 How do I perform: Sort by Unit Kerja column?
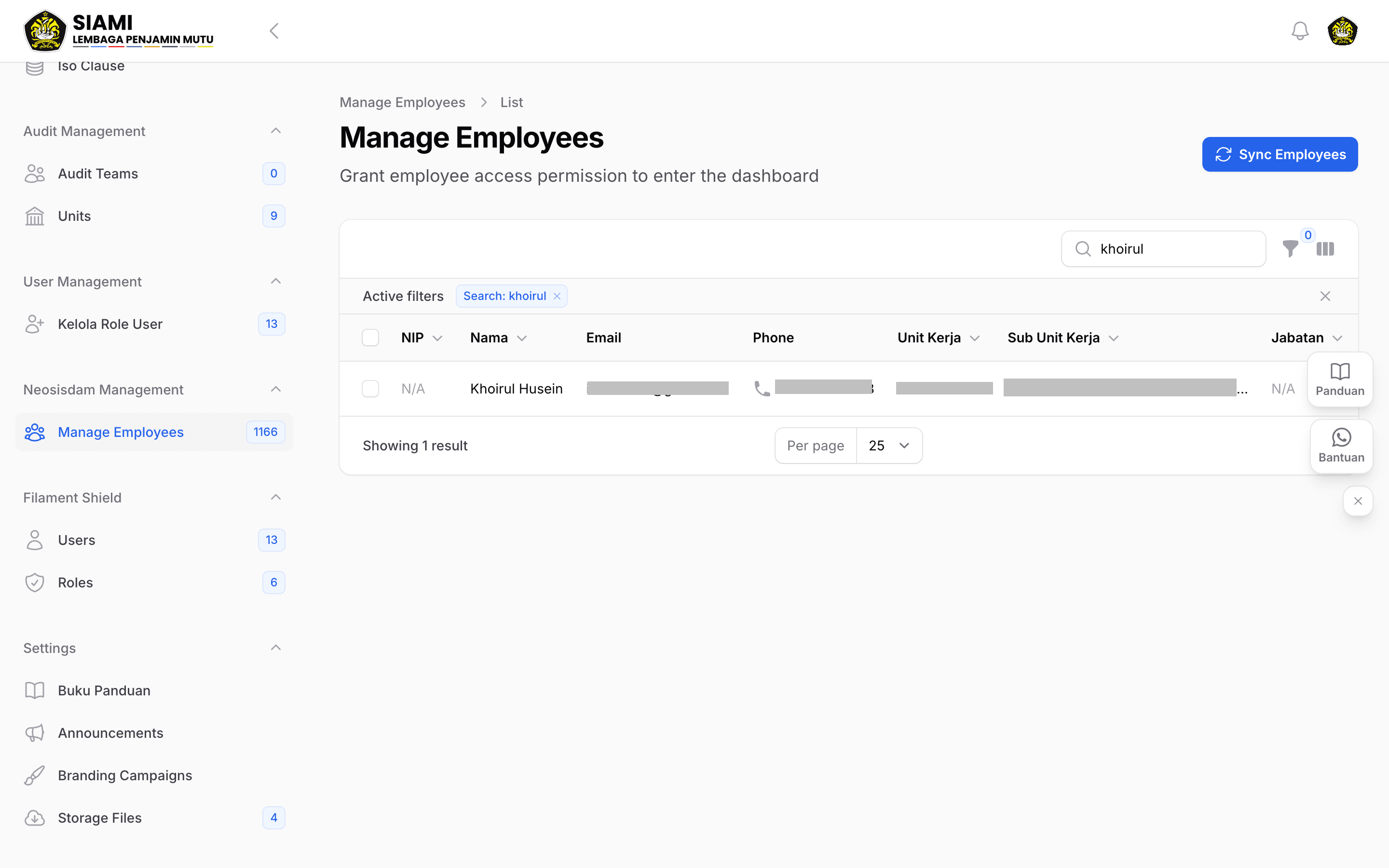pyautogui.click(x=939, y=338)
